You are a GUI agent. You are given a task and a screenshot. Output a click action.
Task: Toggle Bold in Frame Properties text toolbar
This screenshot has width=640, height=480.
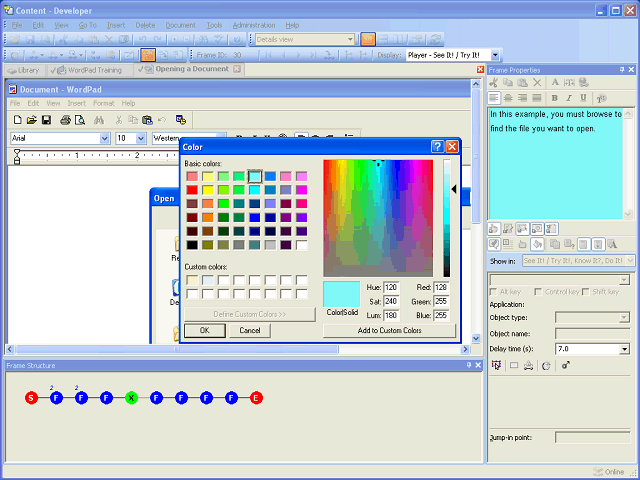tap(554, 98)
